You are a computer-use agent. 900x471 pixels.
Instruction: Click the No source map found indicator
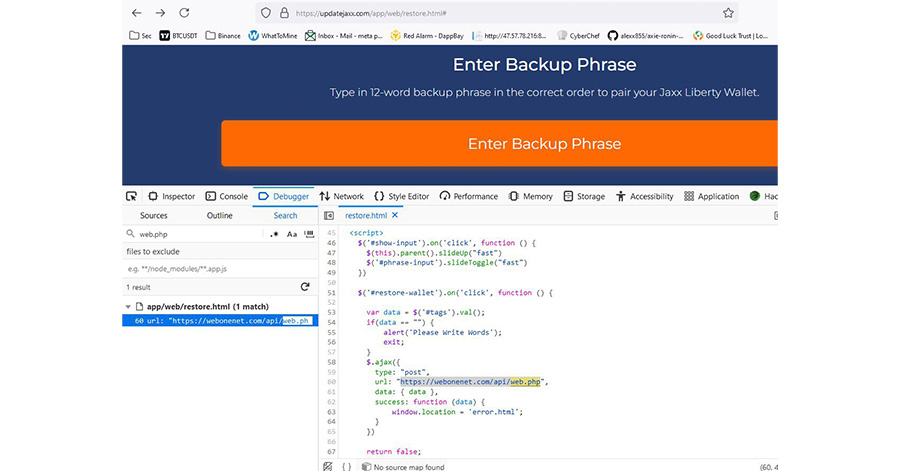403,466
